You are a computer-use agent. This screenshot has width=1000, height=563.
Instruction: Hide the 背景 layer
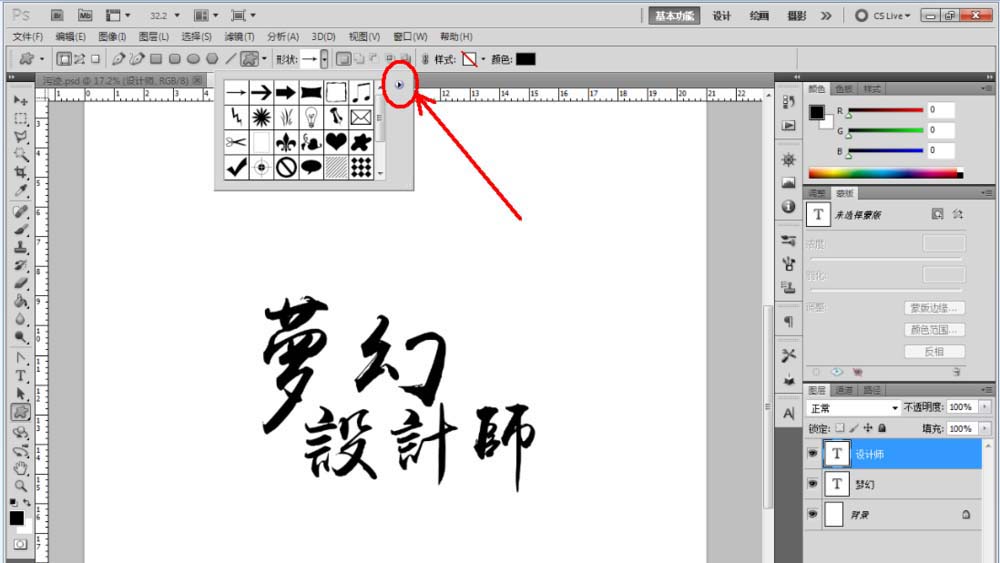(812, 514)
